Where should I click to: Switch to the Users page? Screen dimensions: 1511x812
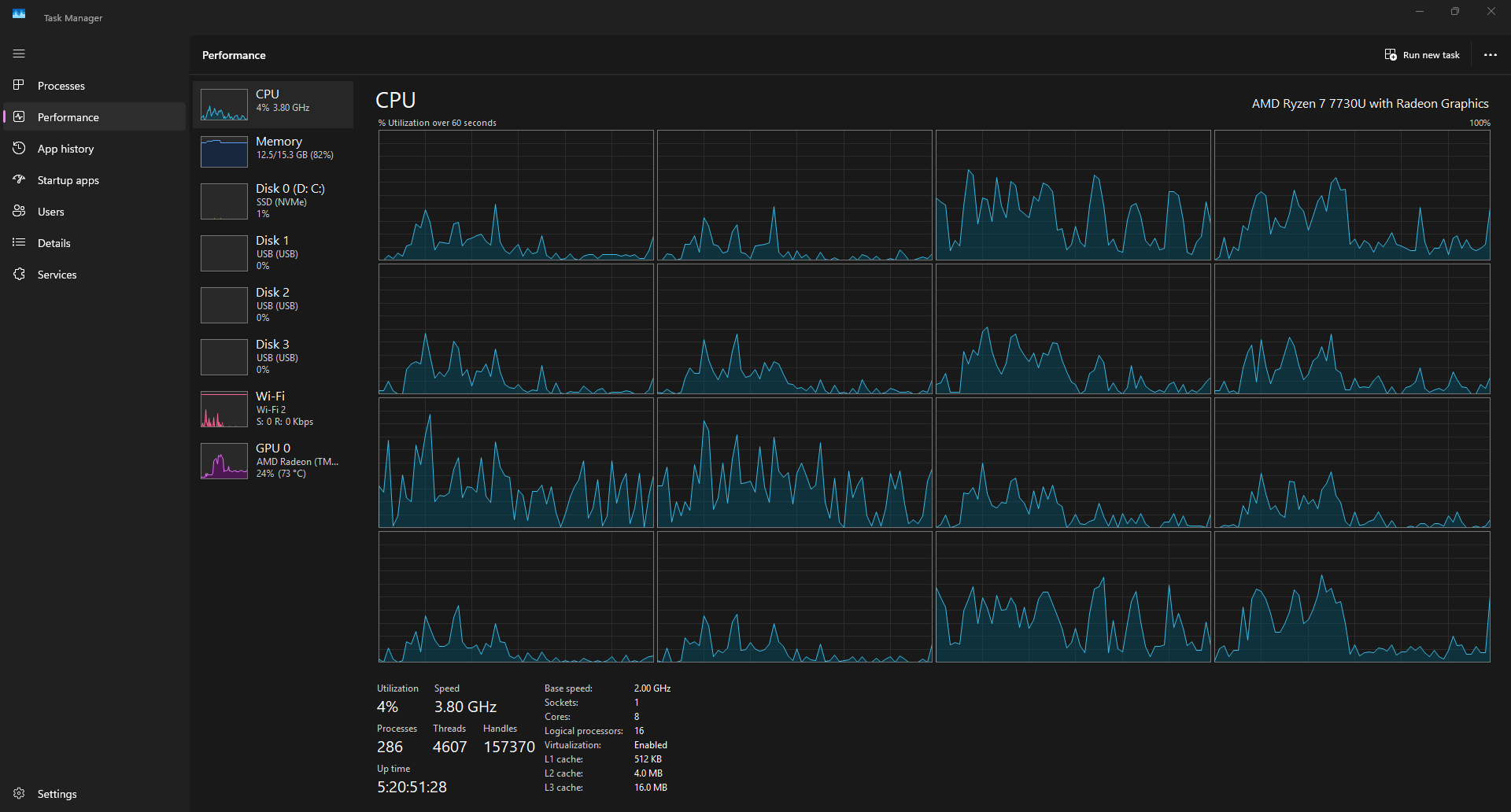point(94,211)
